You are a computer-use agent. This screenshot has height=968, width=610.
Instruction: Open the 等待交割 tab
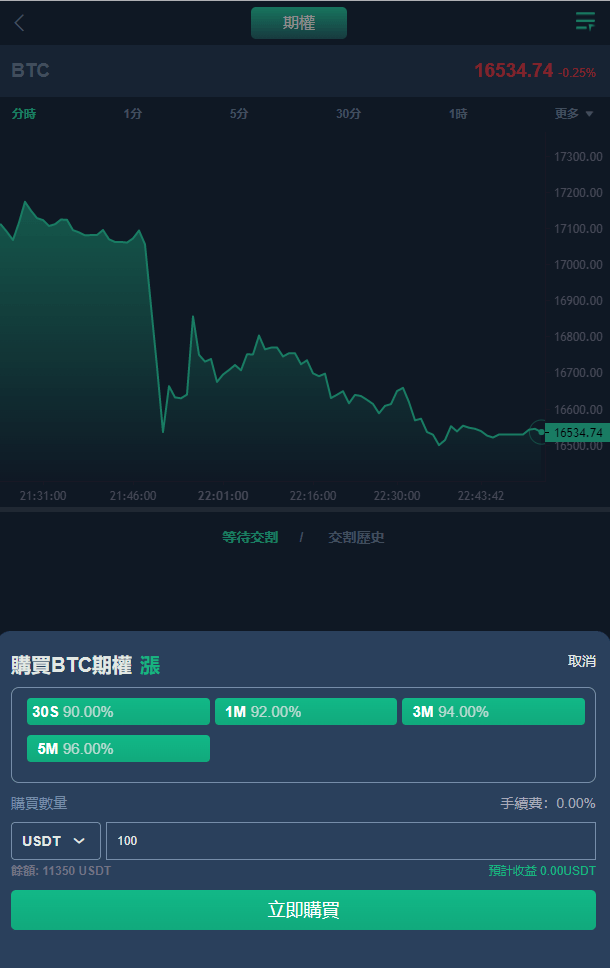pos(250,537)
